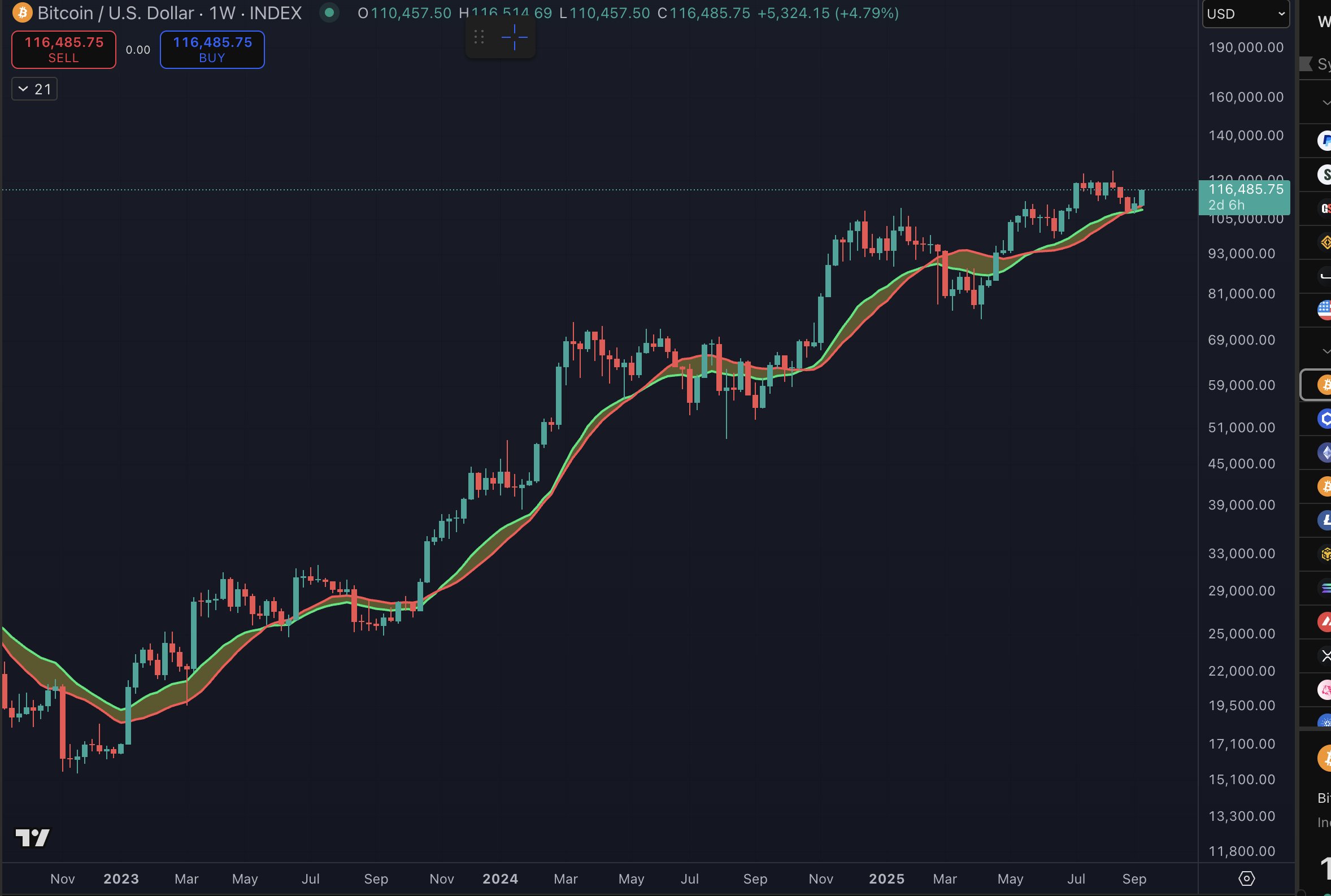Open chart settings hexagon icon at bottom
The image size is (1331, 896).
[x=1246, y=878]
